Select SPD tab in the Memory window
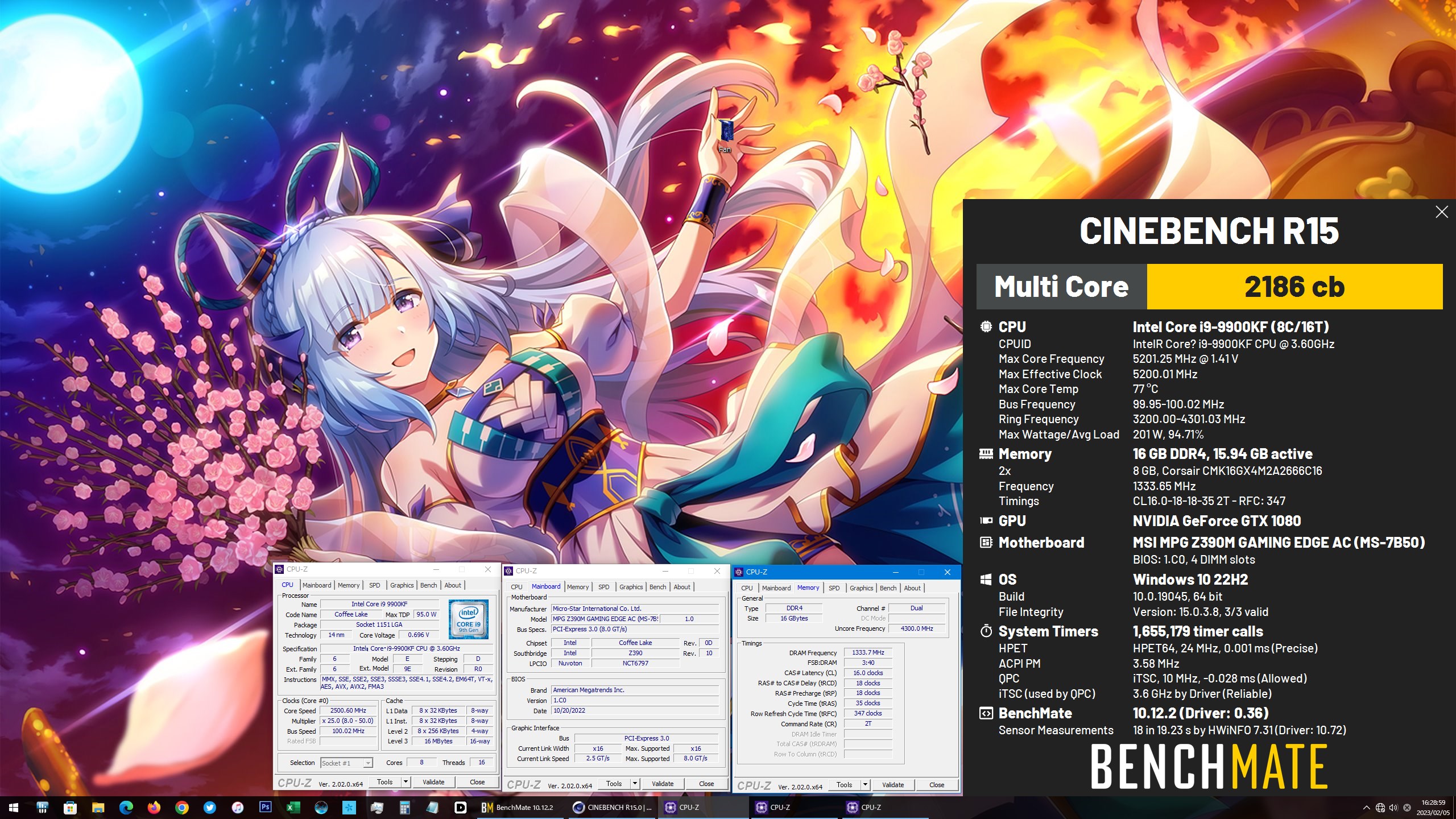The width and height of the screenshot is (1456, 819). pos(834,588)
